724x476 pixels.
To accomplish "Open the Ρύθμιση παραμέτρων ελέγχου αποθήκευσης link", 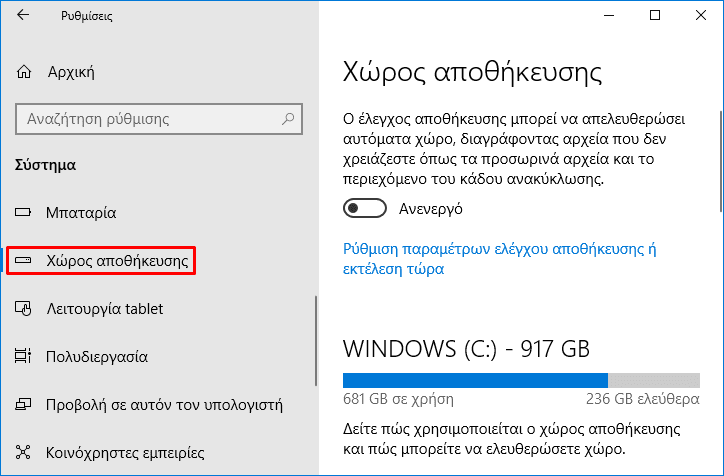I will pyautogui.click(x=500, y=259).
